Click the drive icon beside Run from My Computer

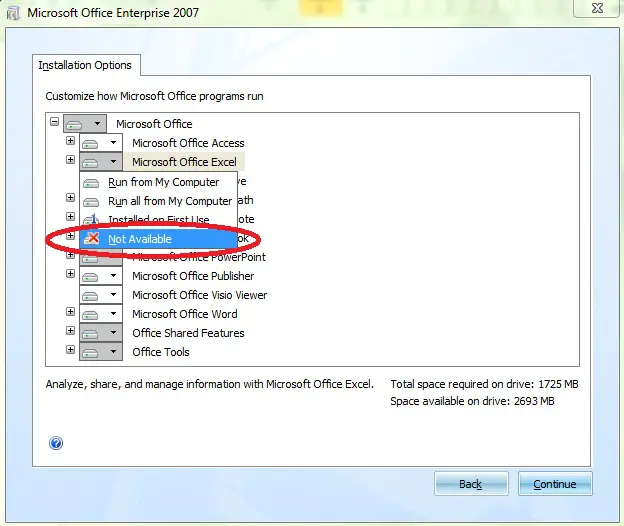[91, 183]
